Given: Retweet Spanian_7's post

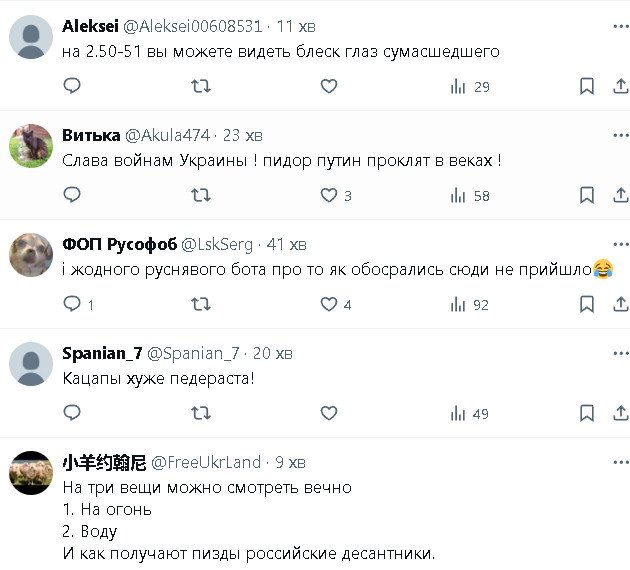Looking at the screenshot, I should pyautogui.click(x=200, y=414).
